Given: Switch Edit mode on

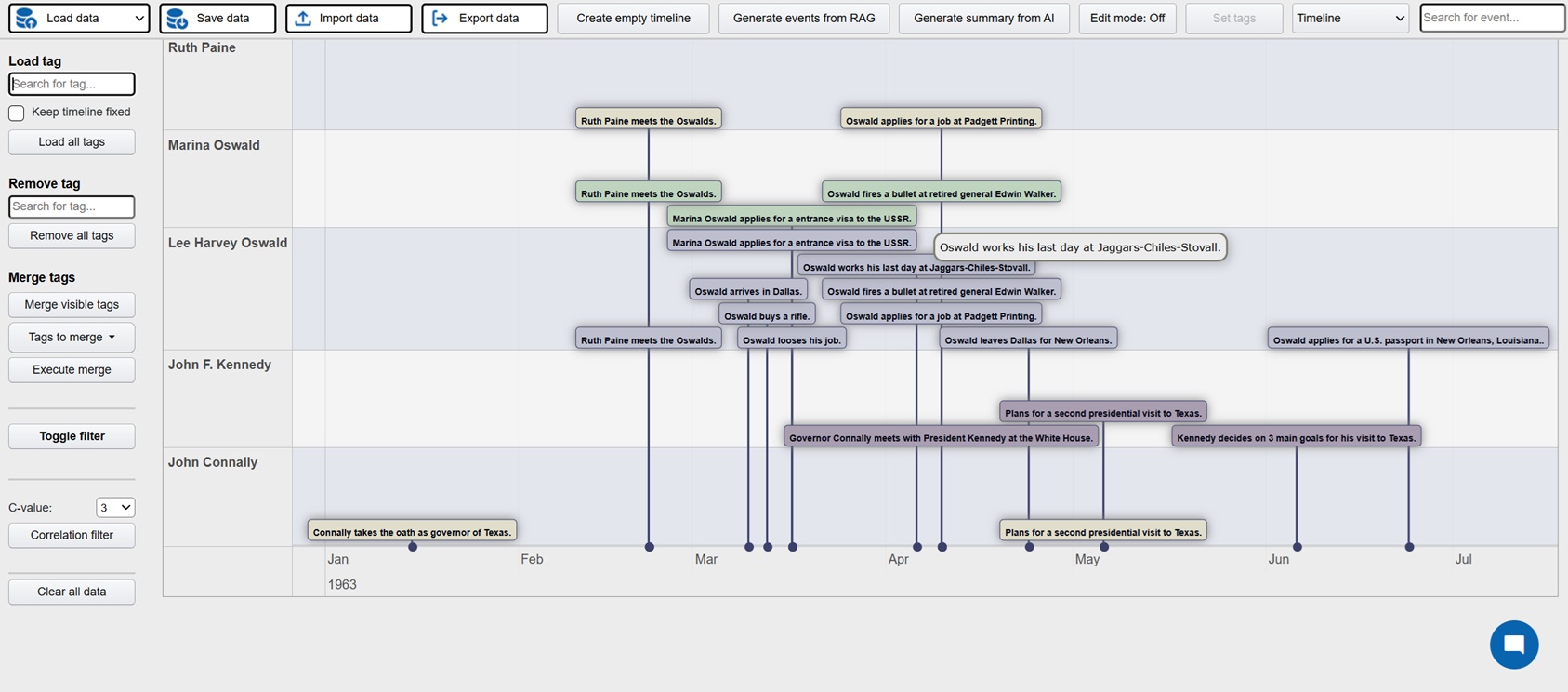Looking at the screenshot, I should pyautogui.click(x=1127, y=19).
